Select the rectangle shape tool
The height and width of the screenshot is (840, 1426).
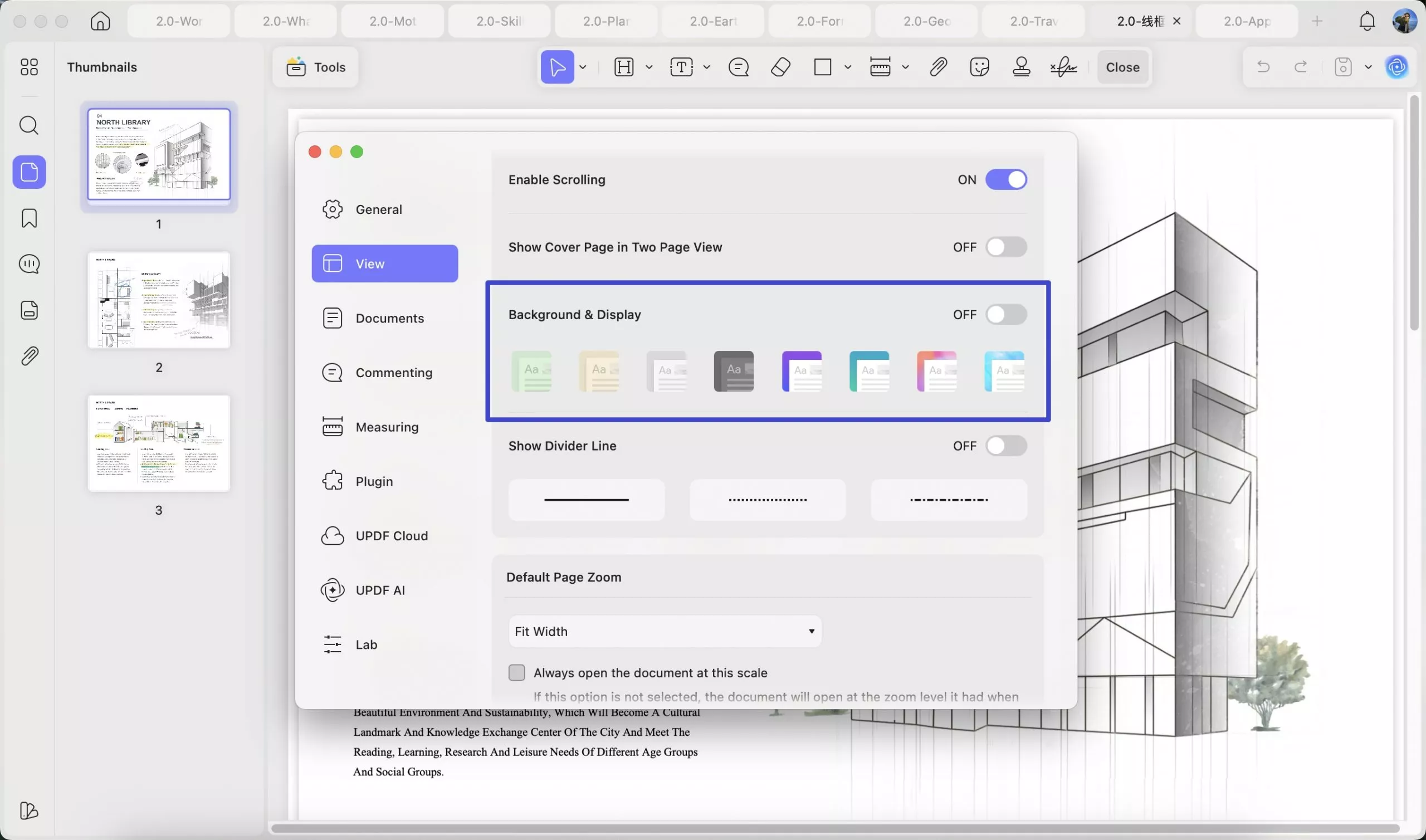pyautogui.click(x=822, y=67)
